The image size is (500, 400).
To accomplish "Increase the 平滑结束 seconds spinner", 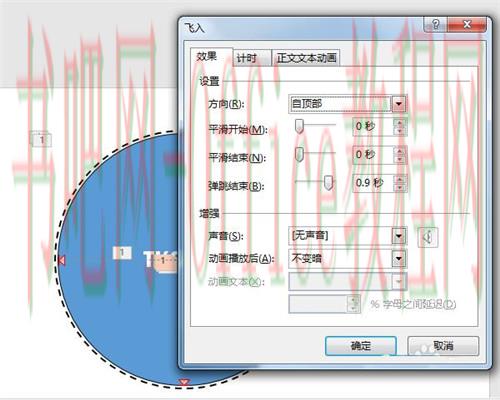I will [400, 151].
